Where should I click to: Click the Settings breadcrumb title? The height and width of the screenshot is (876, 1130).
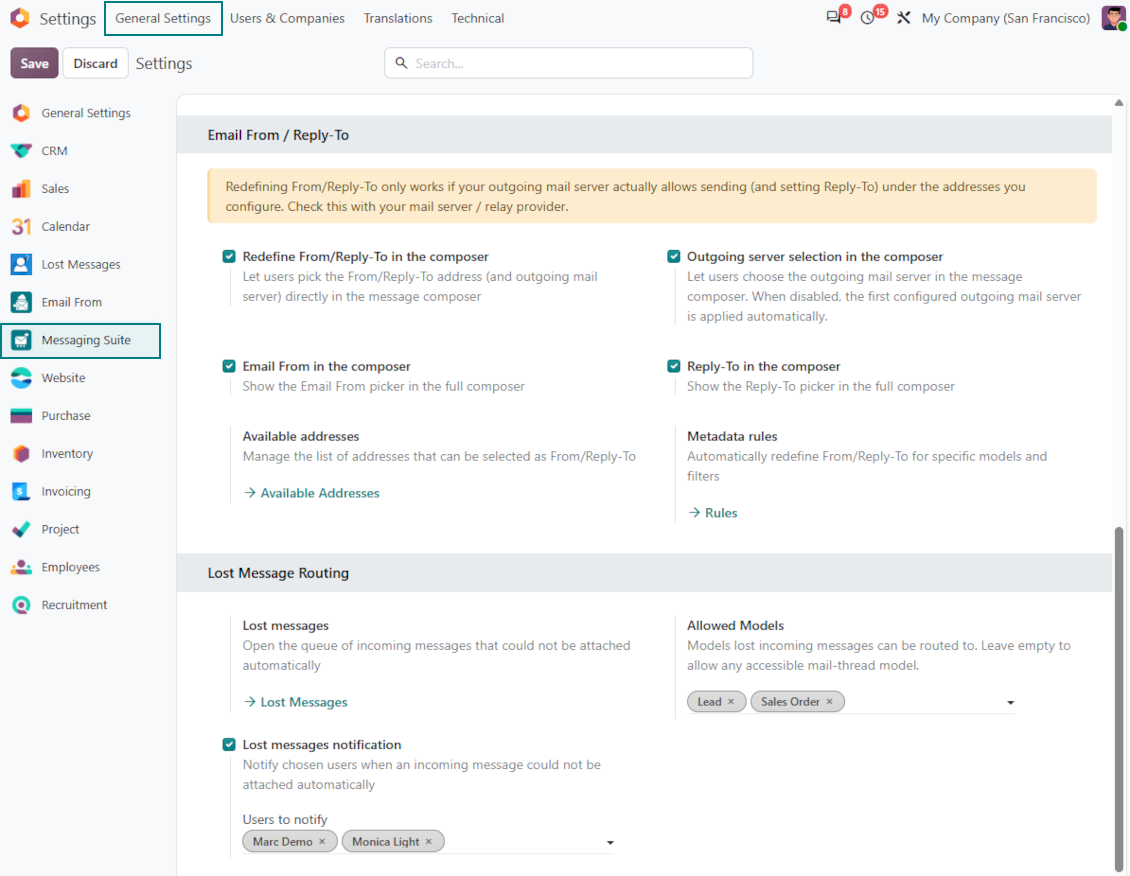(164, 63)
